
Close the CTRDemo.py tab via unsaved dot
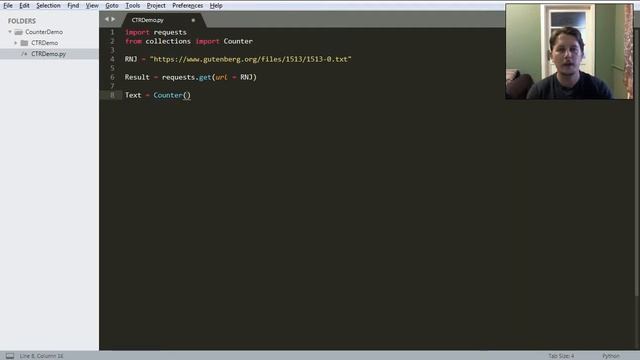coord(193,20)
